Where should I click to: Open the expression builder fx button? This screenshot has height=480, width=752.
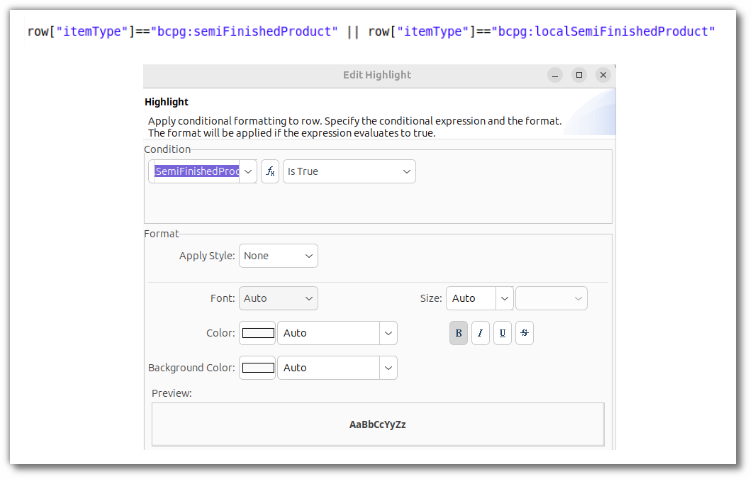pos(270,171)
